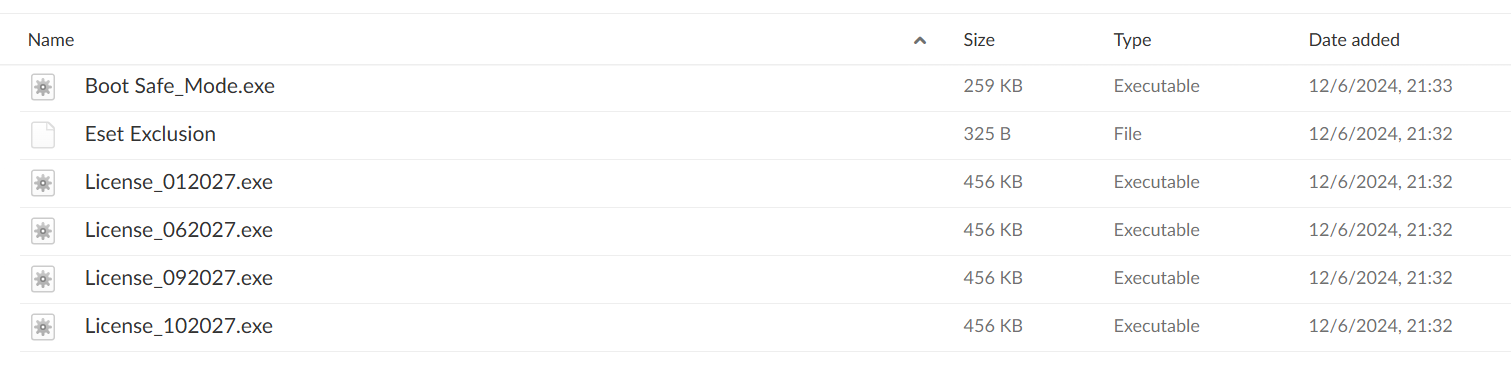The image size is (1511, 383).
Task: Open the Eset Exclusion file name
Action: coord(150,134)
